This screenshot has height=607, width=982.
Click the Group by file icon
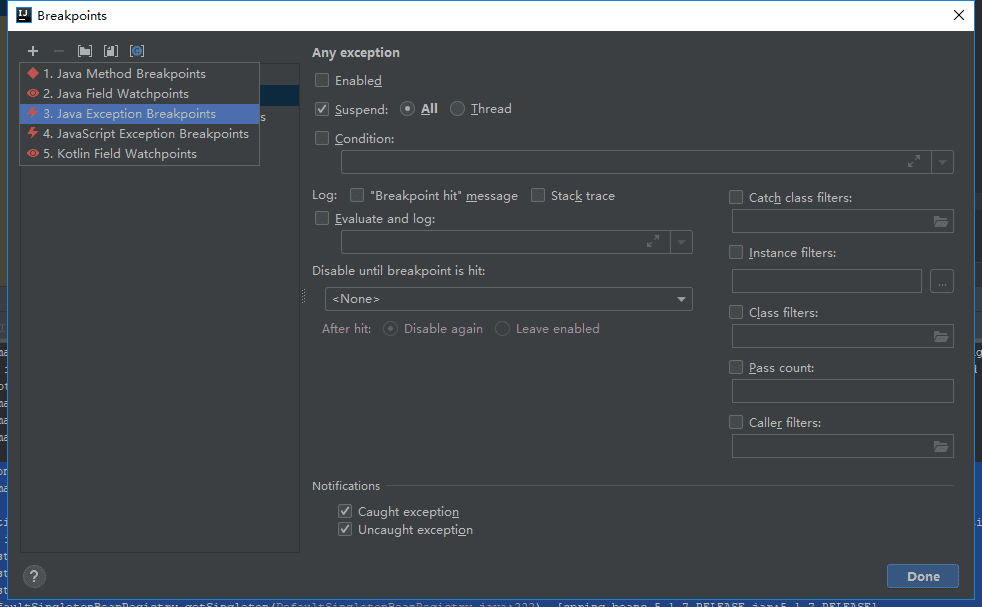111,51
